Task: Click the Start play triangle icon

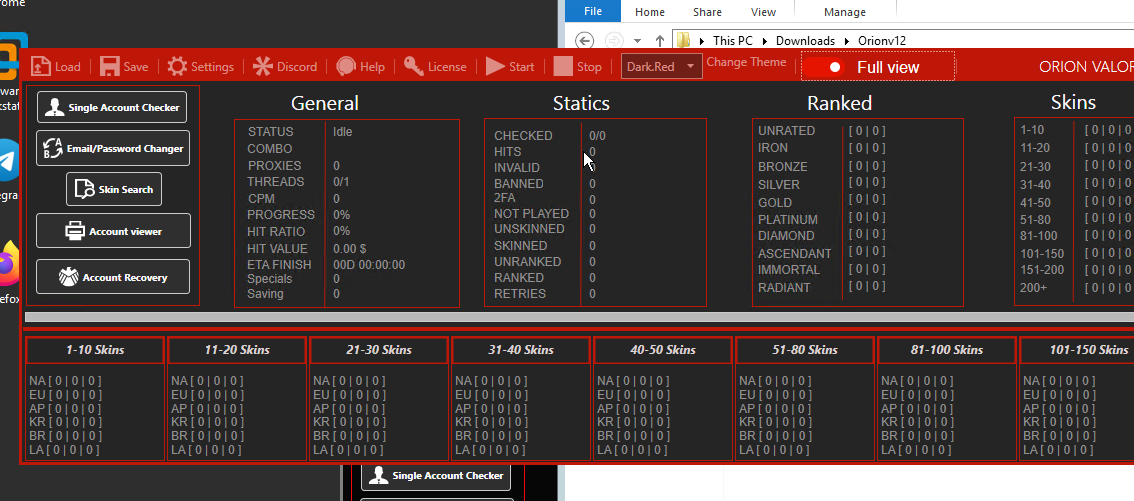Action: click(x=495, y=67)
